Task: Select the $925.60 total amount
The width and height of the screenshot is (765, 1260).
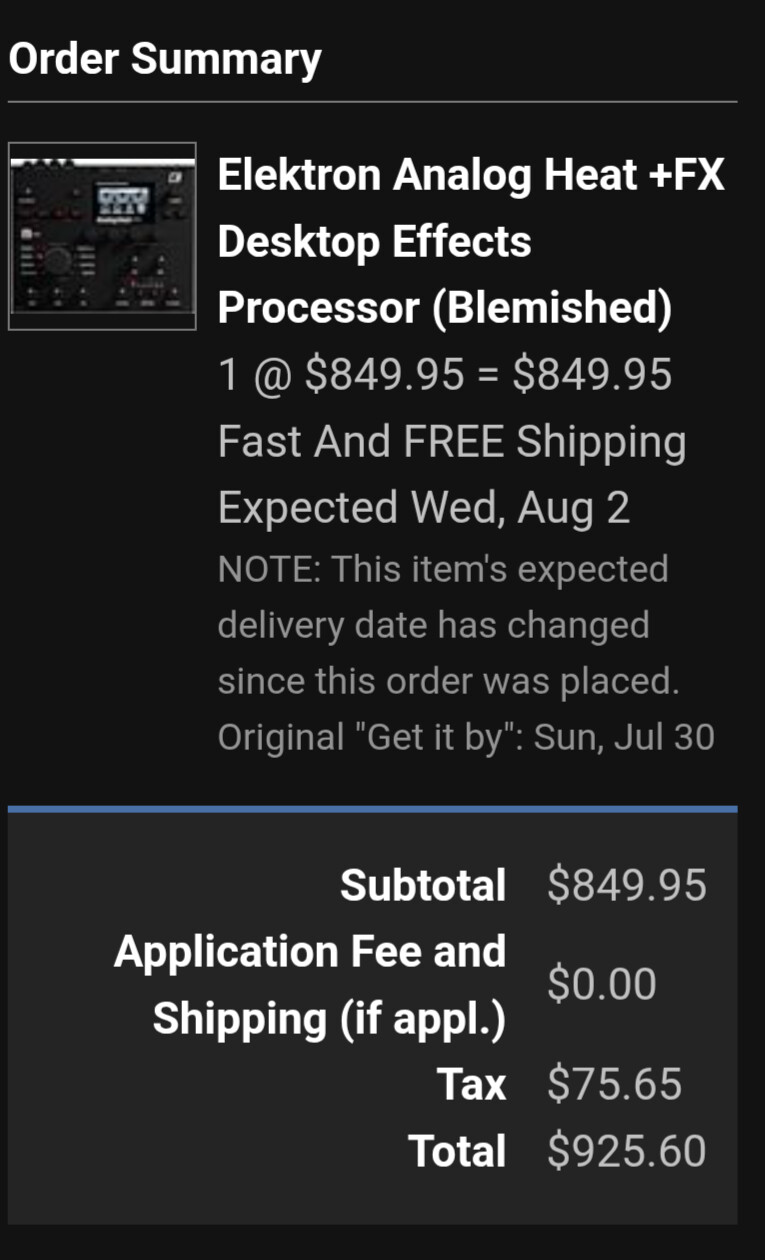Action: [x=627, y=1151]
